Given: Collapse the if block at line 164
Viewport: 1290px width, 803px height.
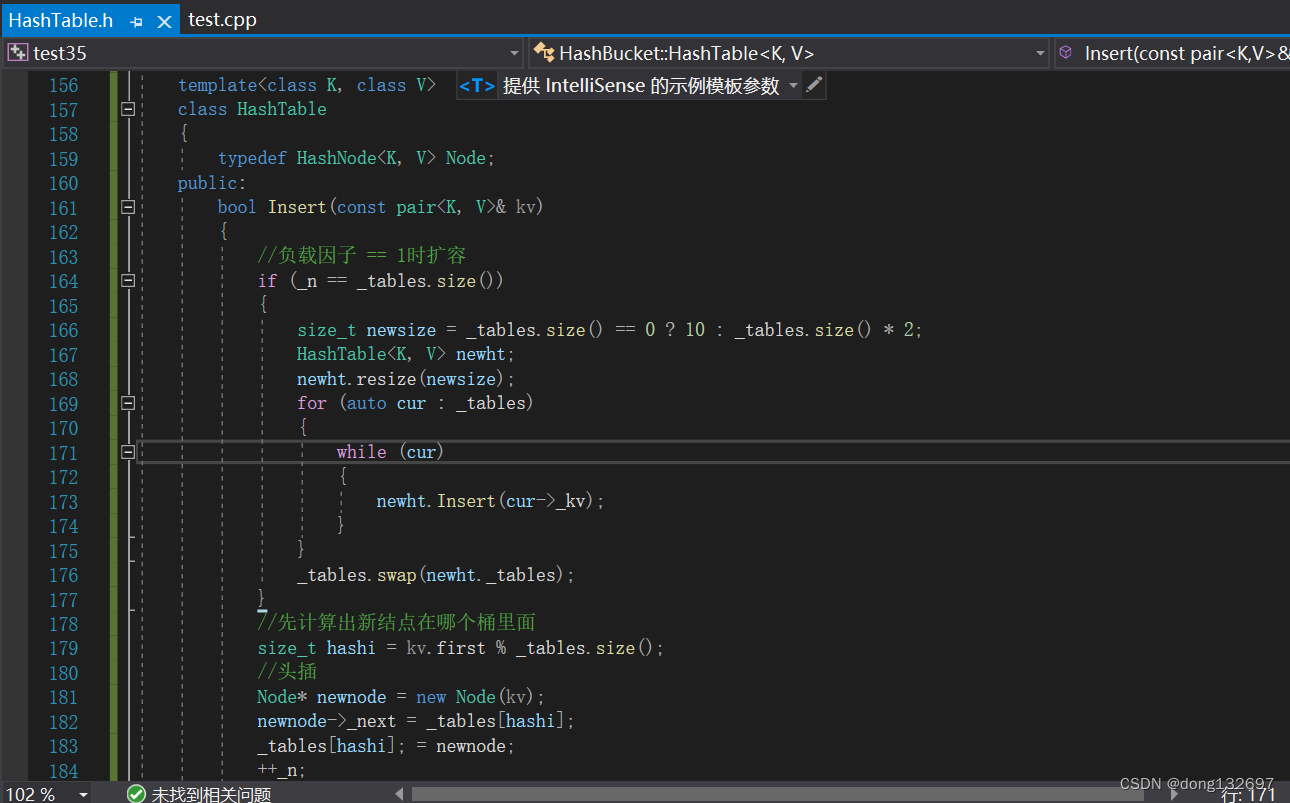Looking at the screenshot, I should [128, 281].
